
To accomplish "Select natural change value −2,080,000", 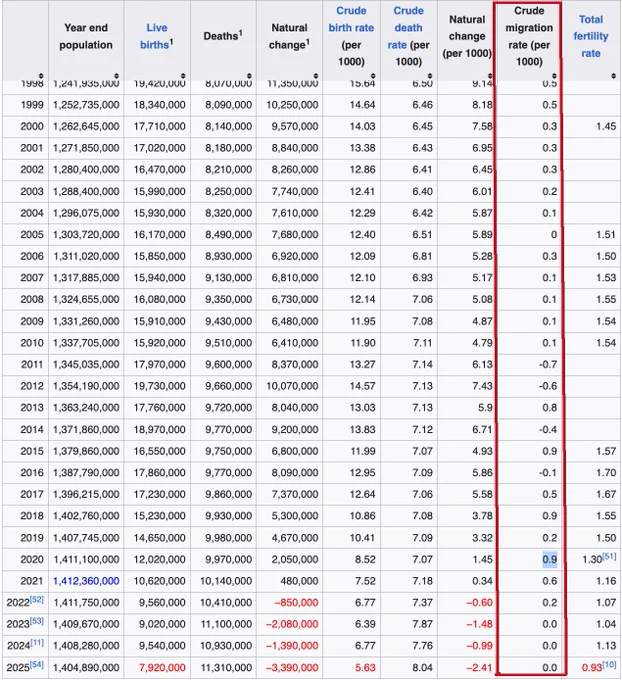I will pyautogui.click(x=292, y=624).
